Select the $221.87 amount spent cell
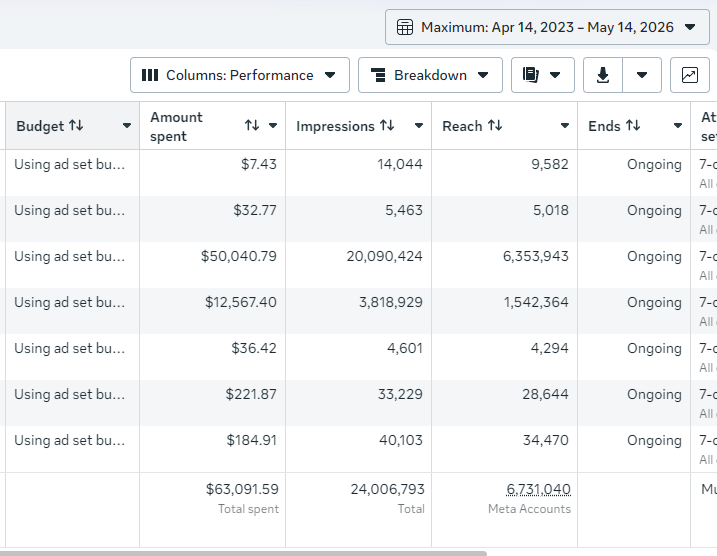717x556 pixels. coord(213,403)
